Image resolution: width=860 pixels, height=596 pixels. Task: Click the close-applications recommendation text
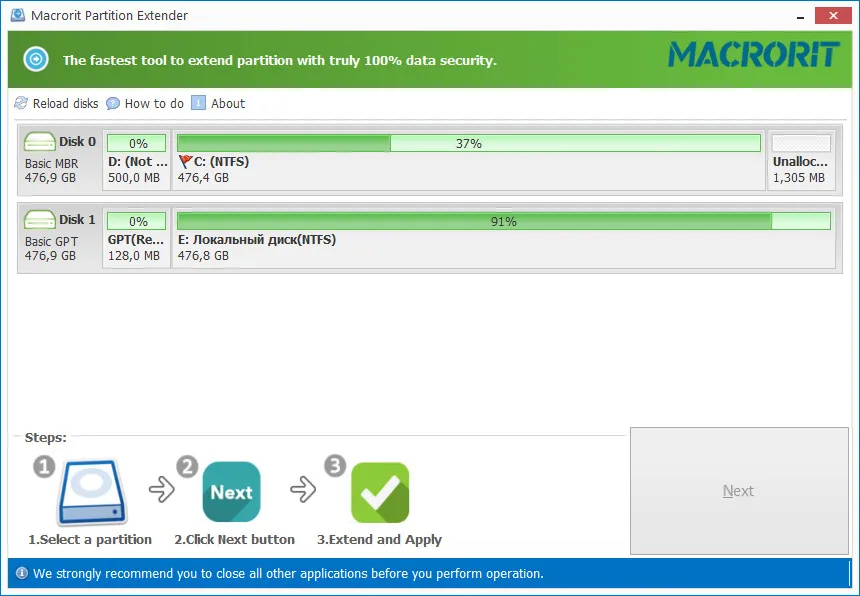288,574
